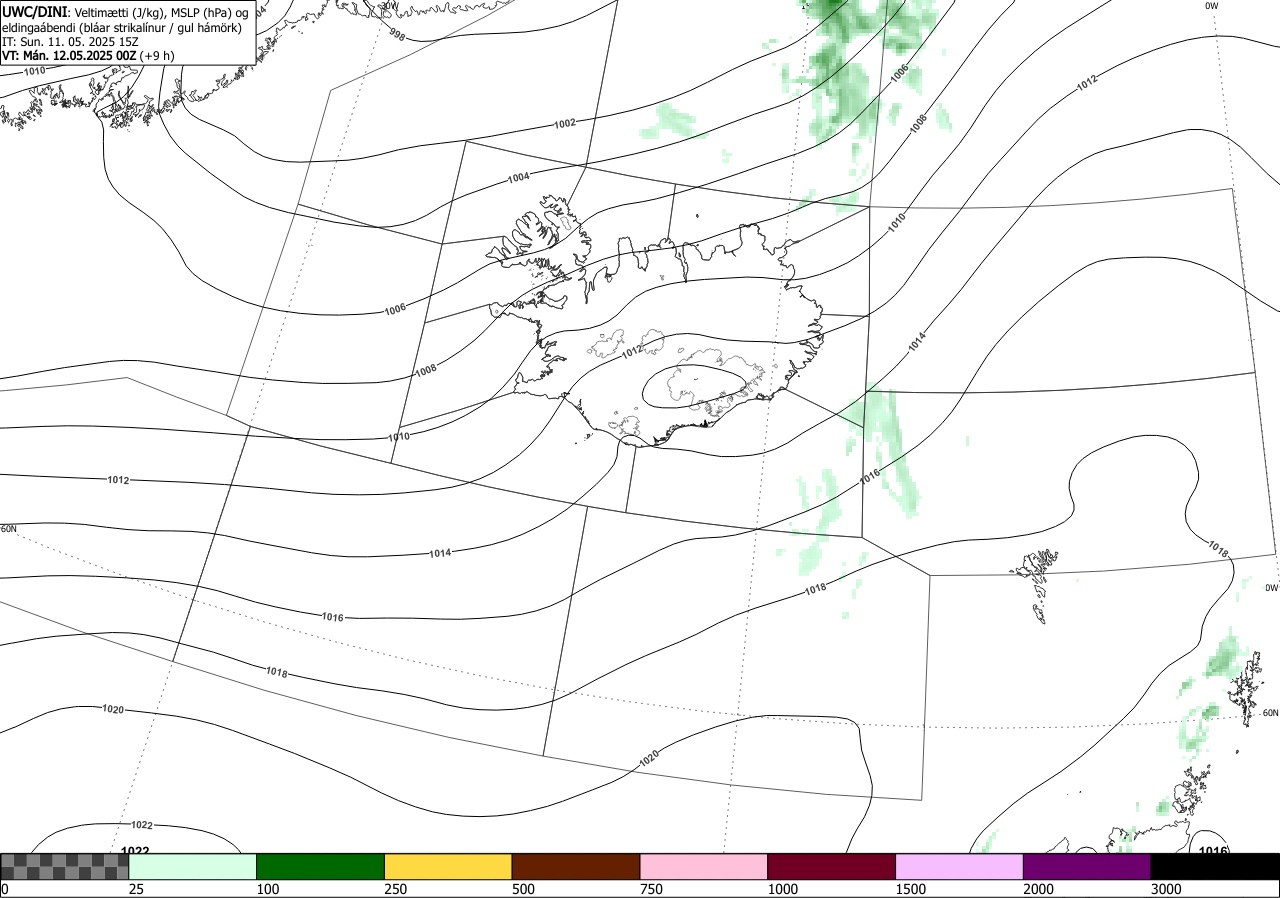
Task: Click legend value "250"
Action: coord(395,889)
